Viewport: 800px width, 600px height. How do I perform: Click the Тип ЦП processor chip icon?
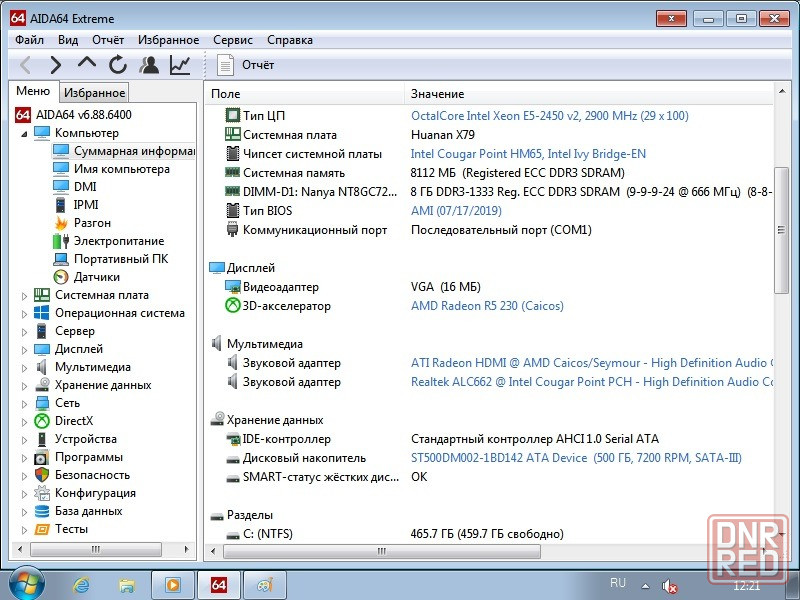click(x=233, y=115)
